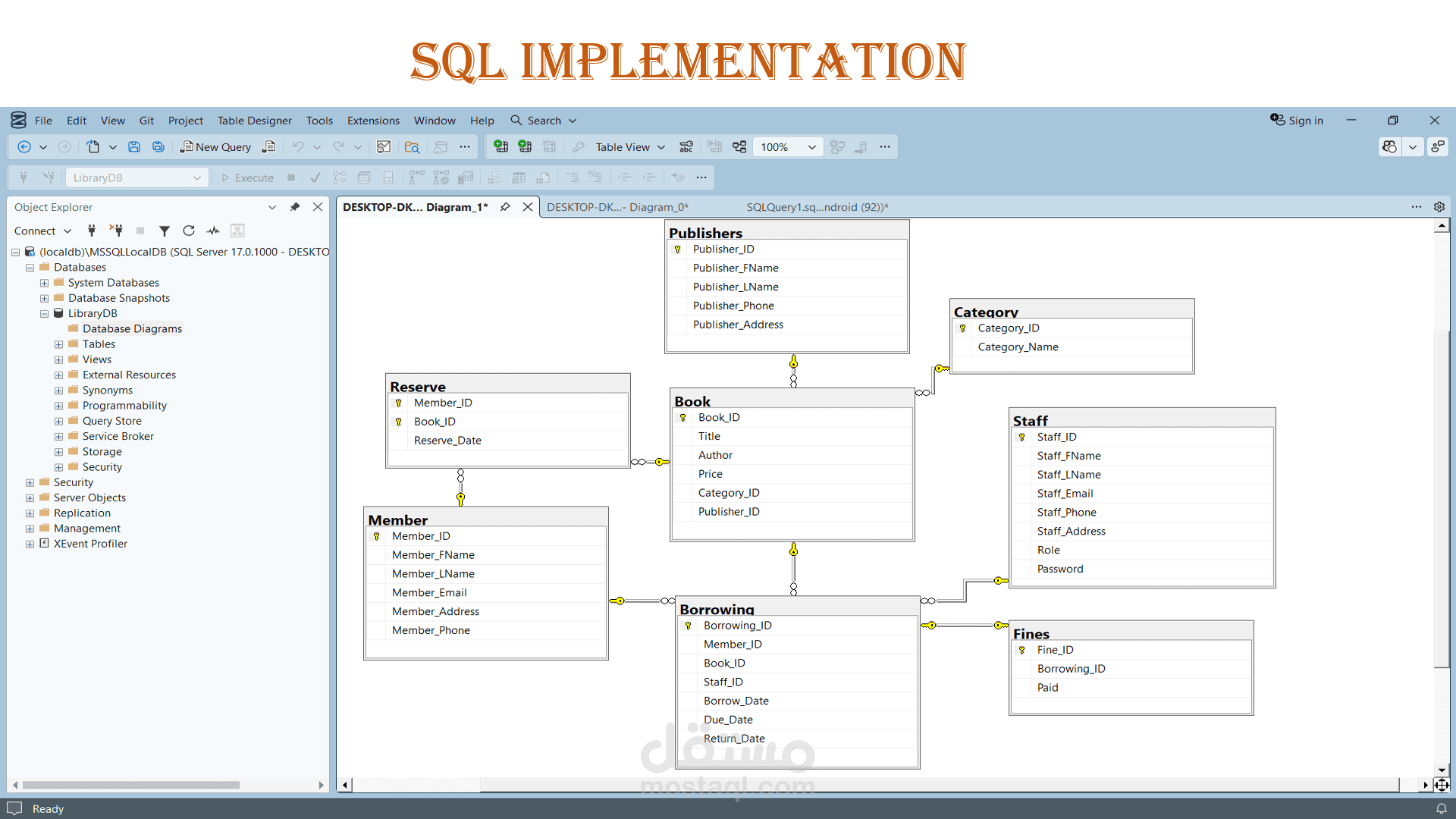Click the Activity Monitor icon in Object Explorer
Viewport: 1456px width, 819px height.
pos(213,231)
